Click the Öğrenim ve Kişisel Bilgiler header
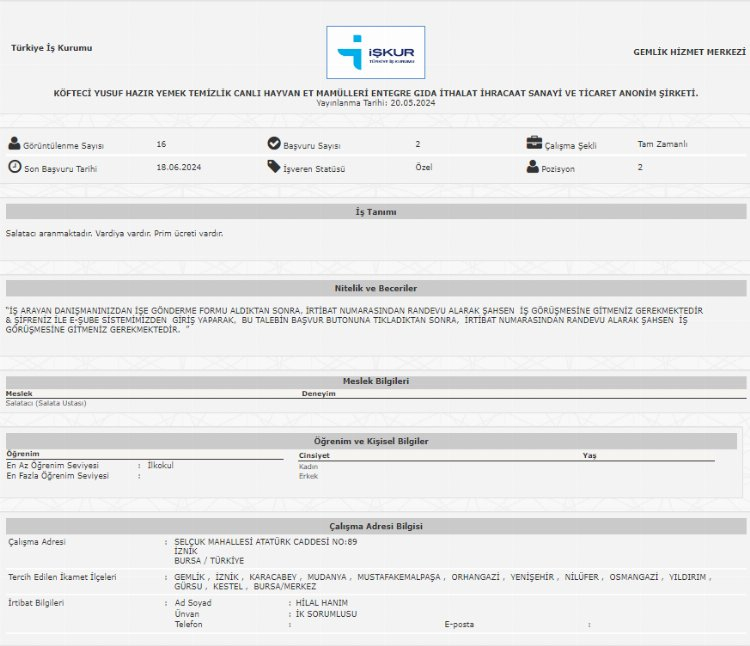 coord(371,440)
